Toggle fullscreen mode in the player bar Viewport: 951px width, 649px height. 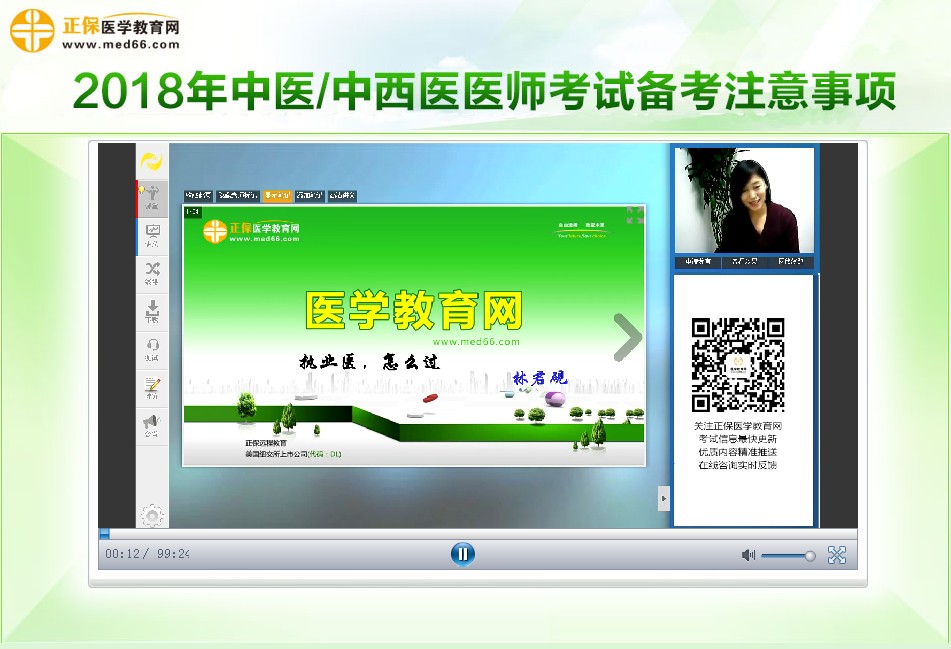coord(837,555)
